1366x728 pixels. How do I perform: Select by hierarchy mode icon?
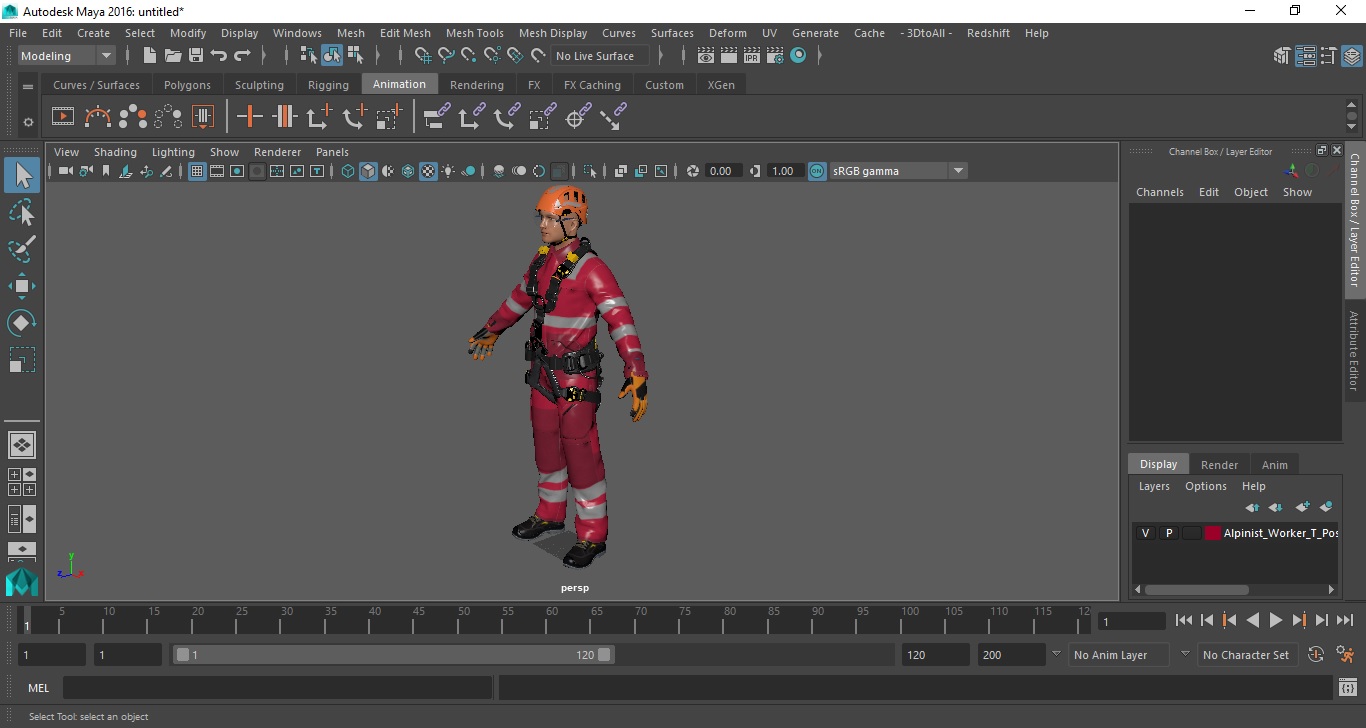pyautogui.click(x=309, y=56)
